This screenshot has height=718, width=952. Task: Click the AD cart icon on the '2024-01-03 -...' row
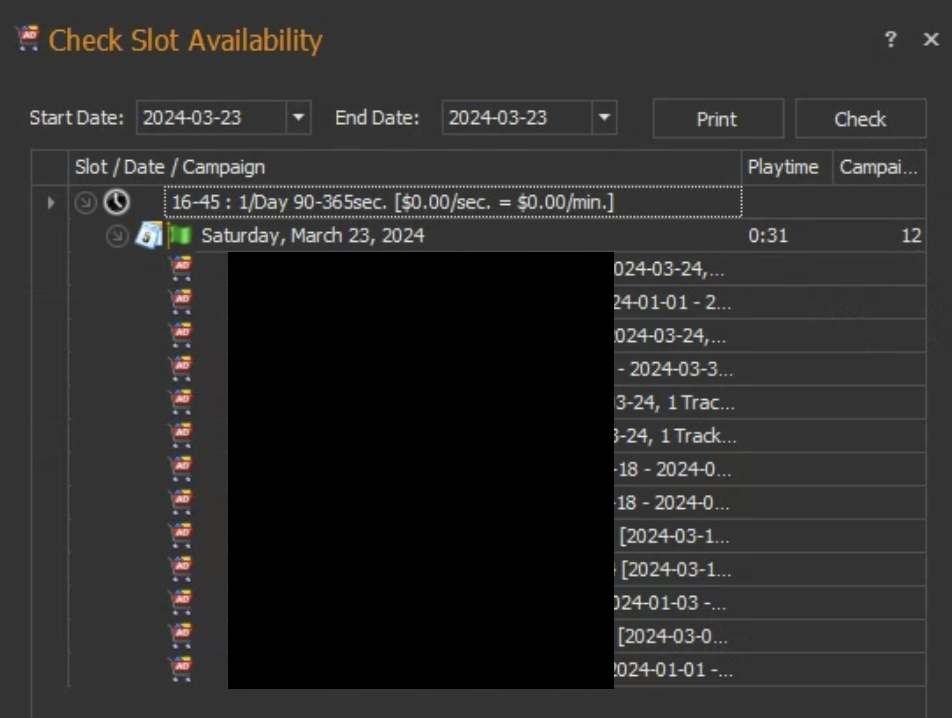point(181,602)
